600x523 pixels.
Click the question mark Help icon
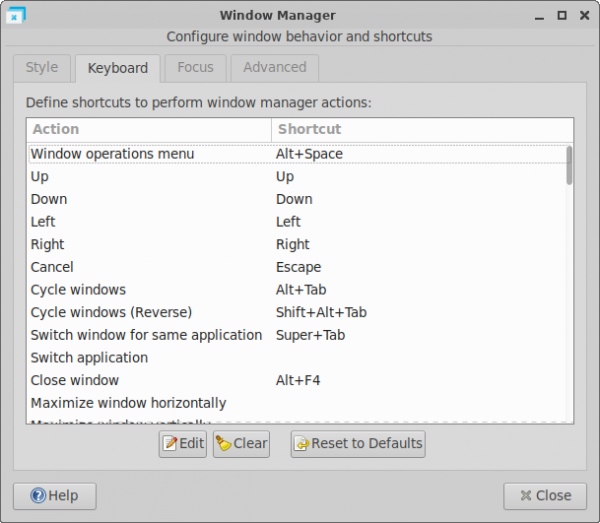click(38, 495)
